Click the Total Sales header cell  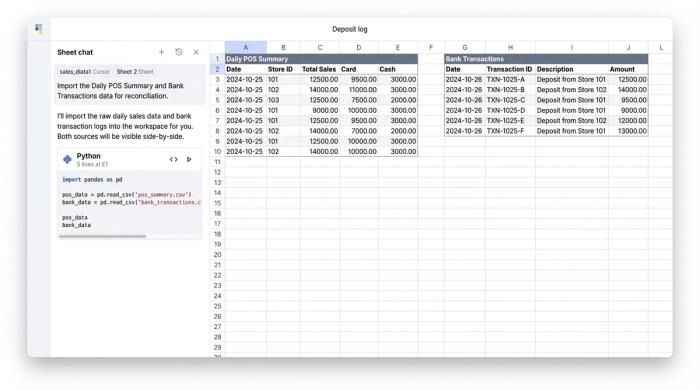320,69
